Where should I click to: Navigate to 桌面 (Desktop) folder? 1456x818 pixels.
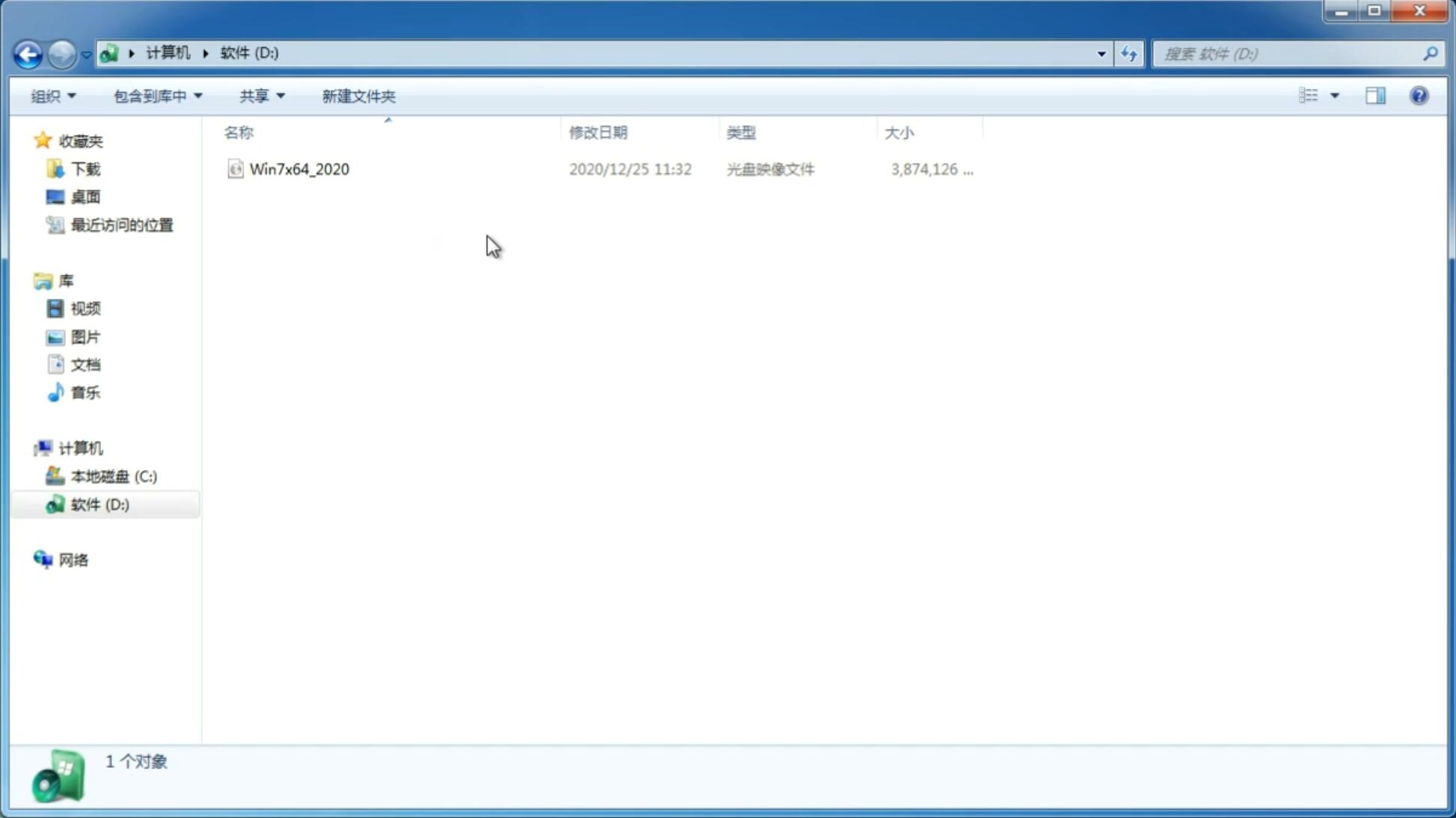click(85, 196)
